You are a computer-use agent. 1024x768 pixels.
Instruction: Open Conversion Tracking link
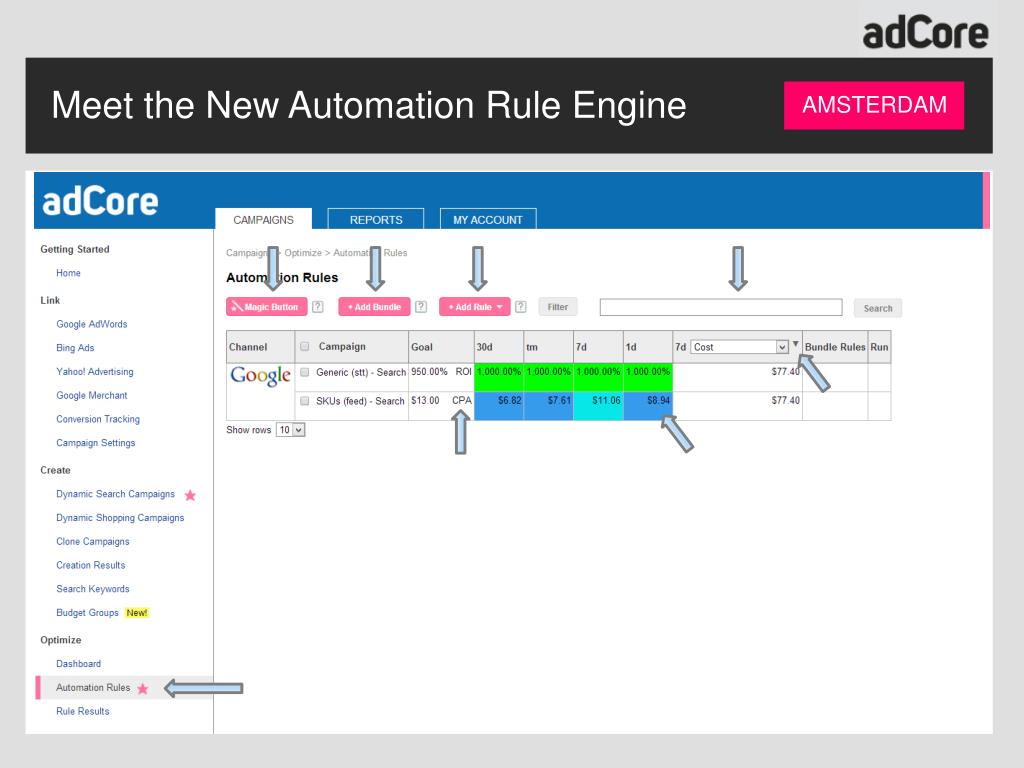(x=98, y=419)
